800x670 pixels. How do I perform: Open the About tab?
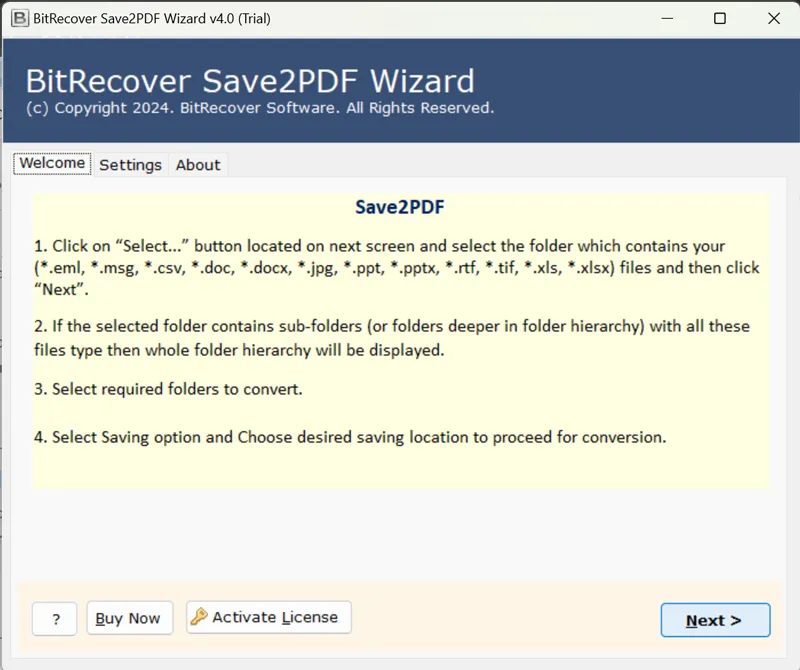tap(198, 165)
